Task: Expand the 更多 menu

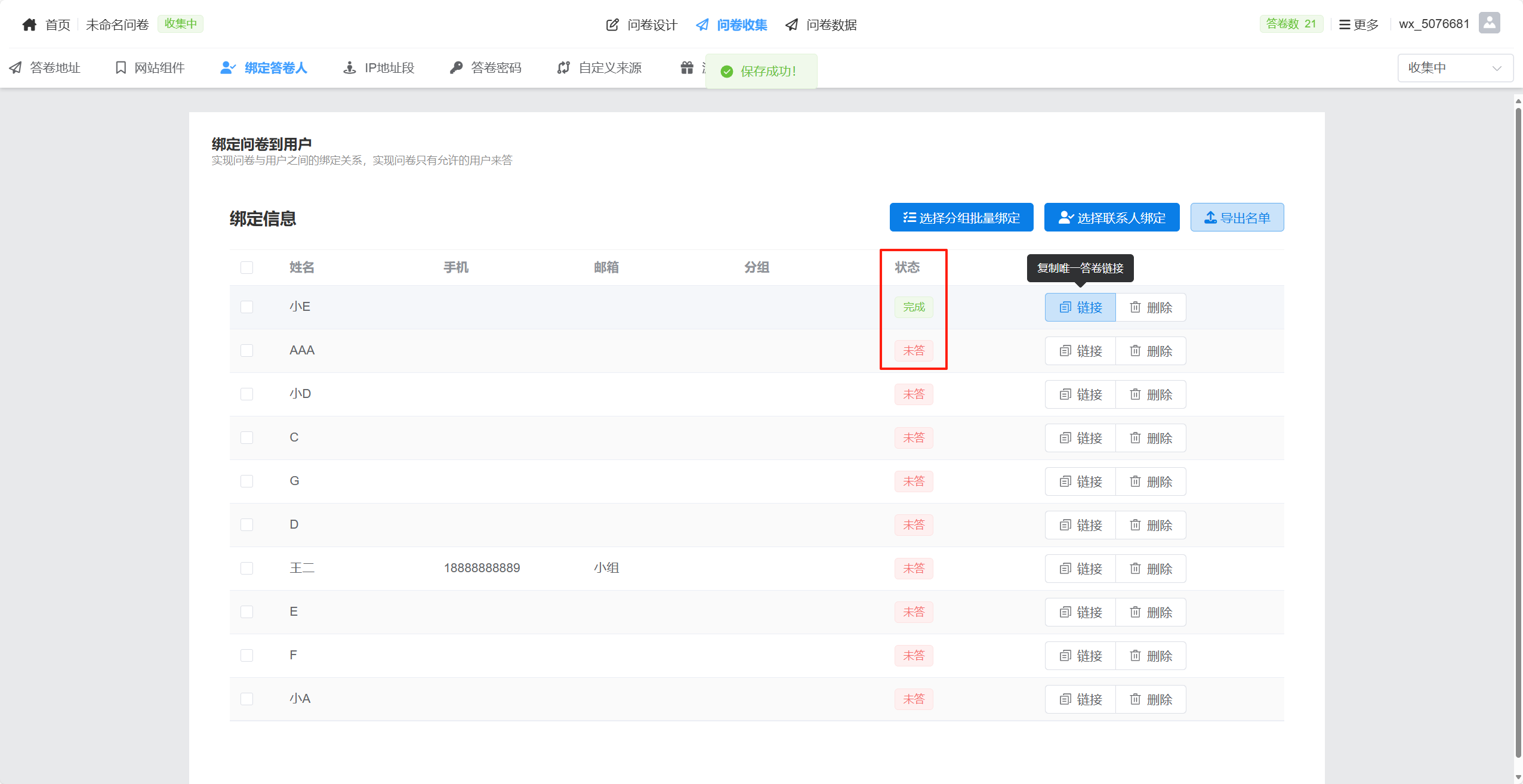Action: 1359,24
